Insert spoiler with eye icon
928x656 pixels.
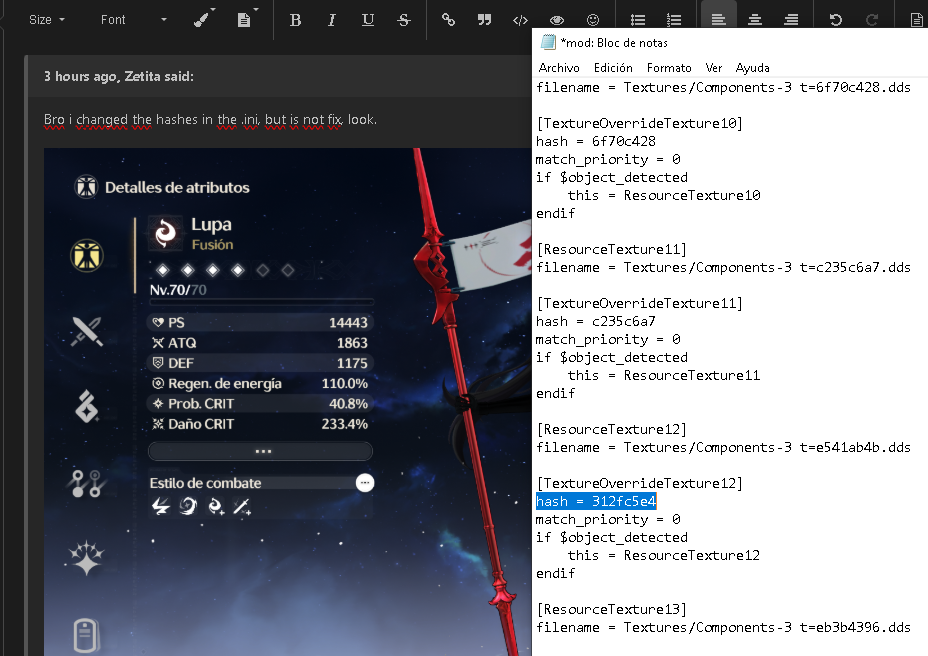click(x=556, y=20)
